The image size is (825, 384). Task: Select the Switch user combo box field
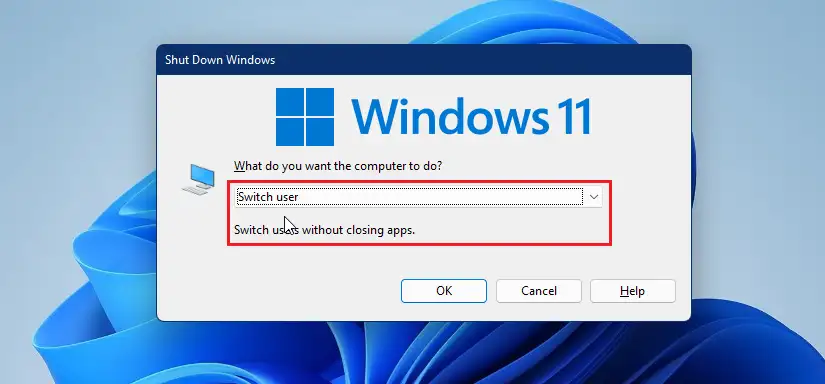point(418,197)
